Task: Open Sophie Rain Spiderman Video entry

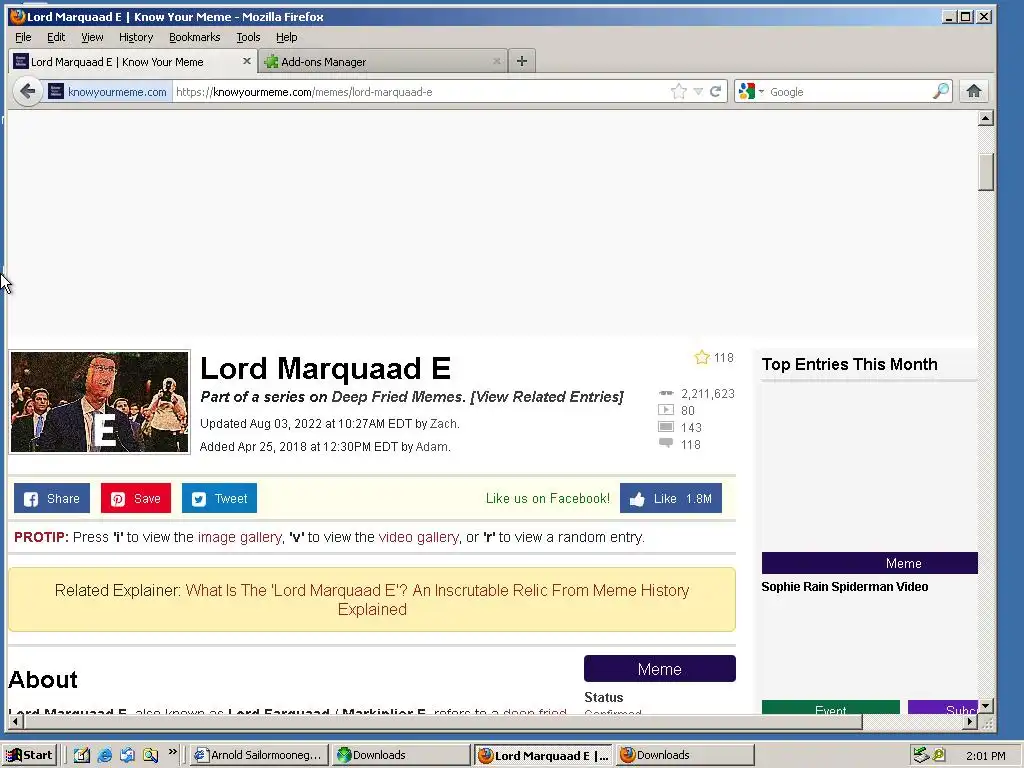Action: click(x=844, y=586)
